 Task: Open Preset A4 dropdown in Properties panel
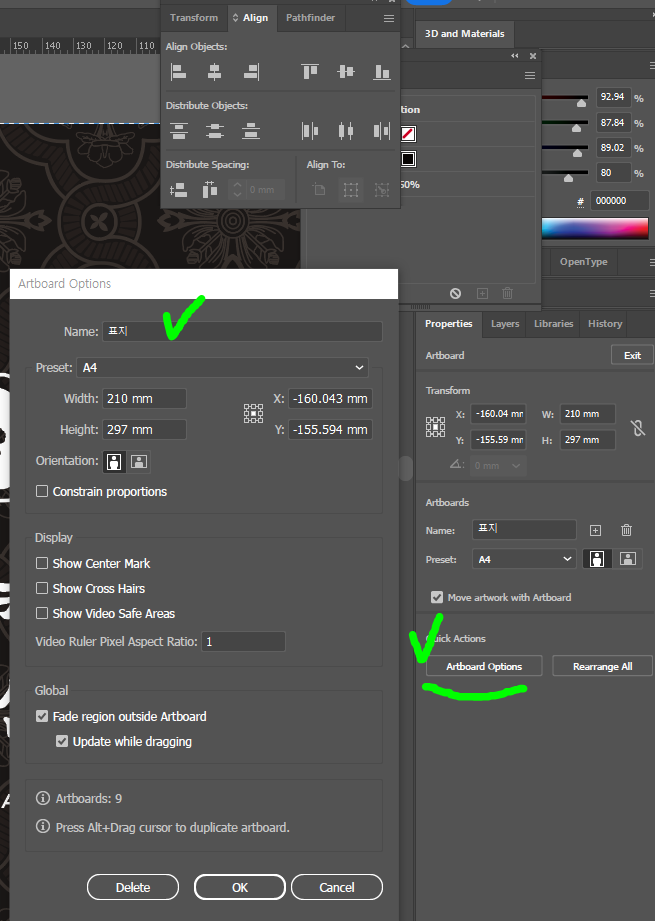click(523, 559)
